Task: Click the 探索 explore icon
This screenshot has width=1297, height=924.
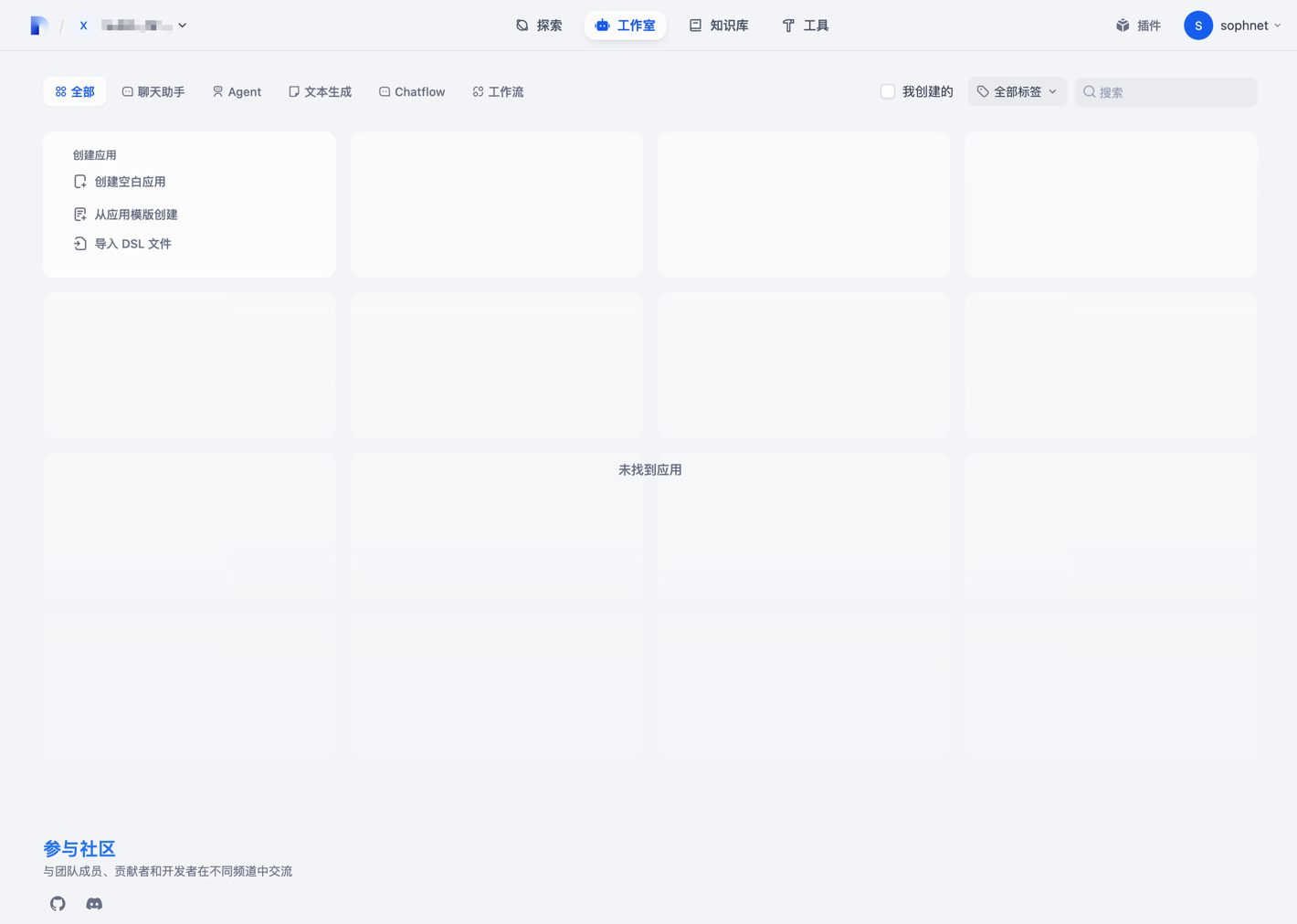Action: tap(522, 26)
